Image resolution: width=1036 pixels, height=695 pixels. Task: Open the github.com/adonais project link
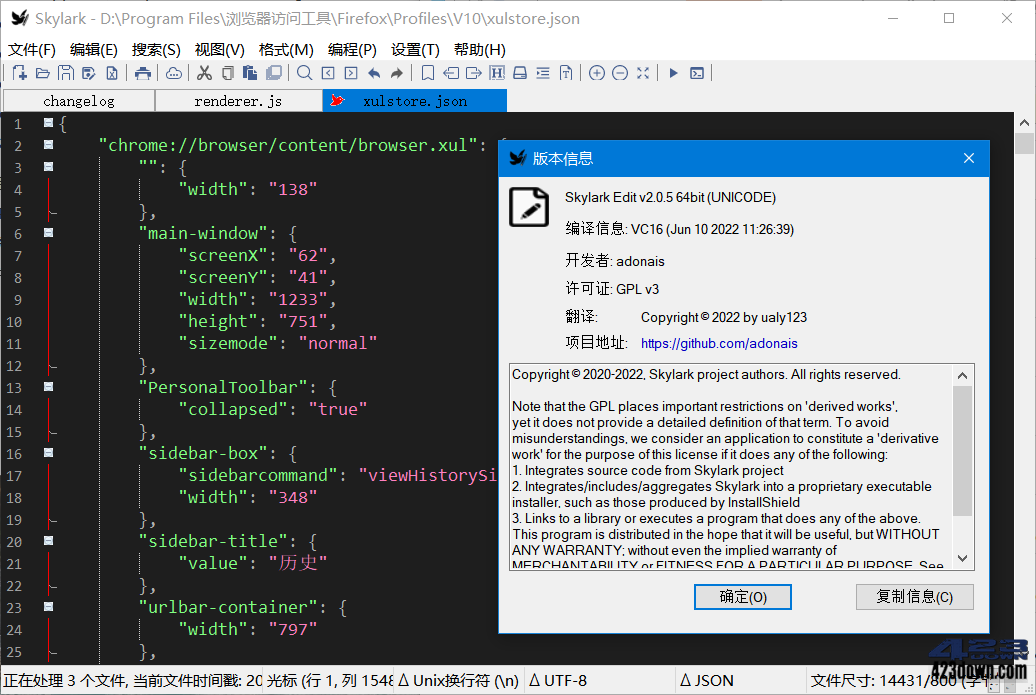coord(719,343)
